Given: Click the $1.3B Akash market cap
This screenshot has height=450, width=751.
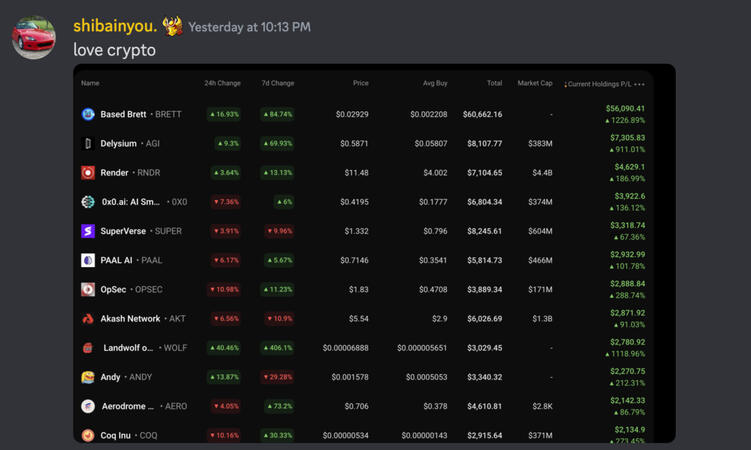Looking at the screenshot, I should point(542,318).
